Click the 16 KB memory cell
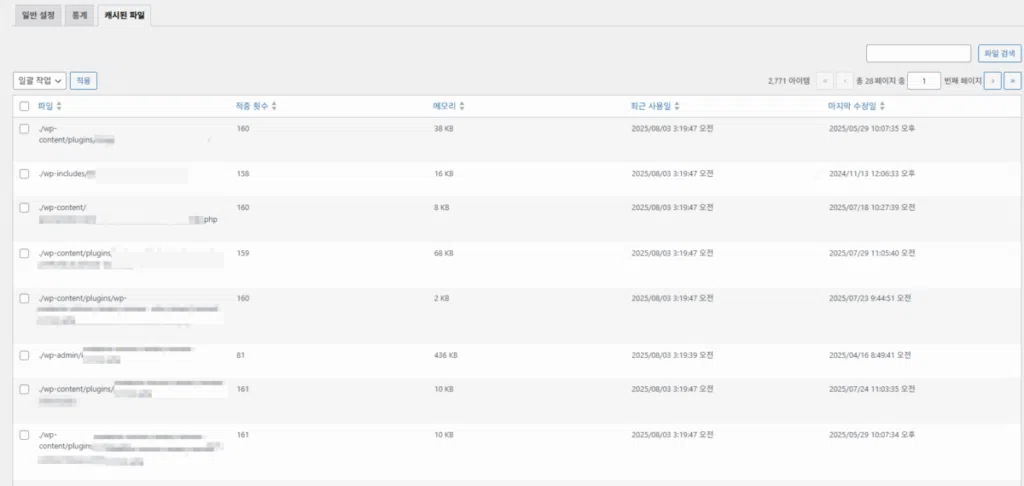1024x486 pixels. (x=444, y=174)
